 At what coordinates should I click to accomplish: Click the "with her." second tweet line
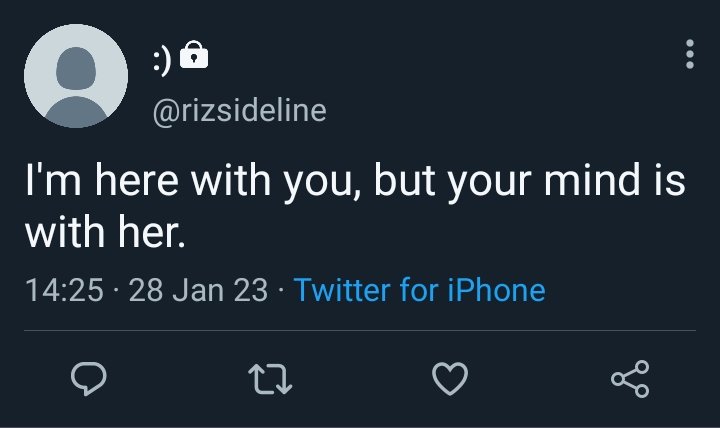point(106,232)
